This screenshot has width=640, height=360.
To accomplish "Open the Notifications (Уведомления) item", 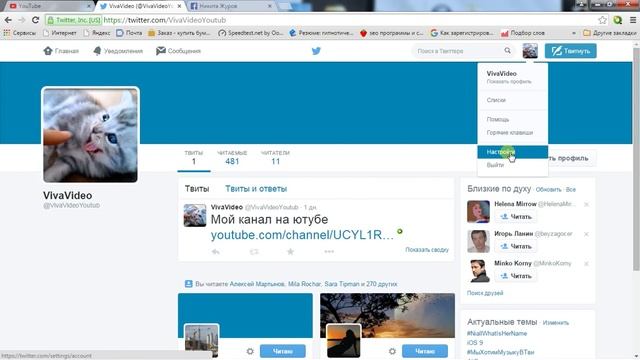I will point(118,51).
